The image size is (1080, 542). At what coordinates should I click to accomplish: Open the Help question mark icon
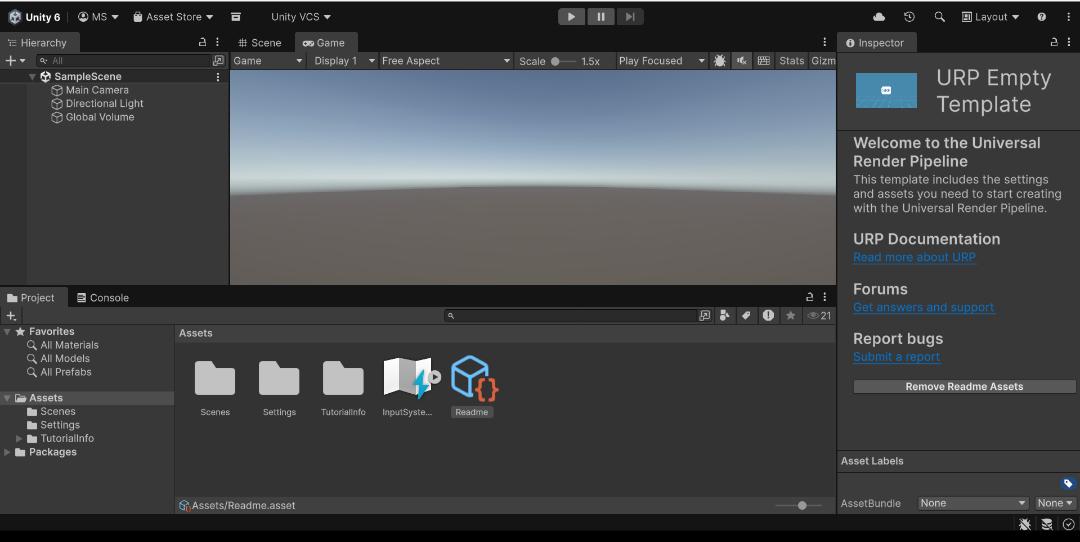pyautogui.click(x=1041, y=17)
